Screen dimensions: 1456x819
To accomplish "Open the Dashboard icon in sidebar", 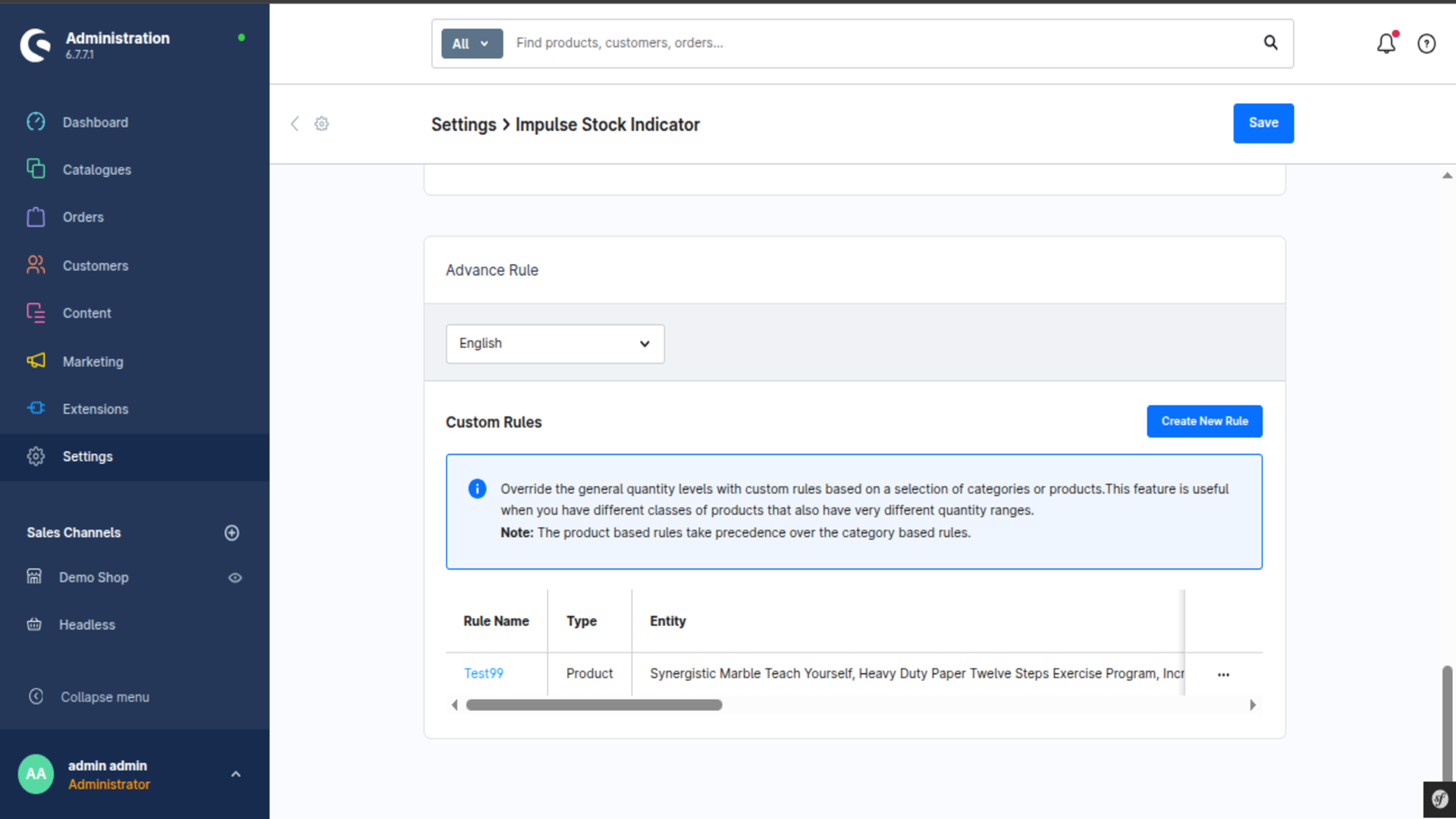I will [36, 121].
